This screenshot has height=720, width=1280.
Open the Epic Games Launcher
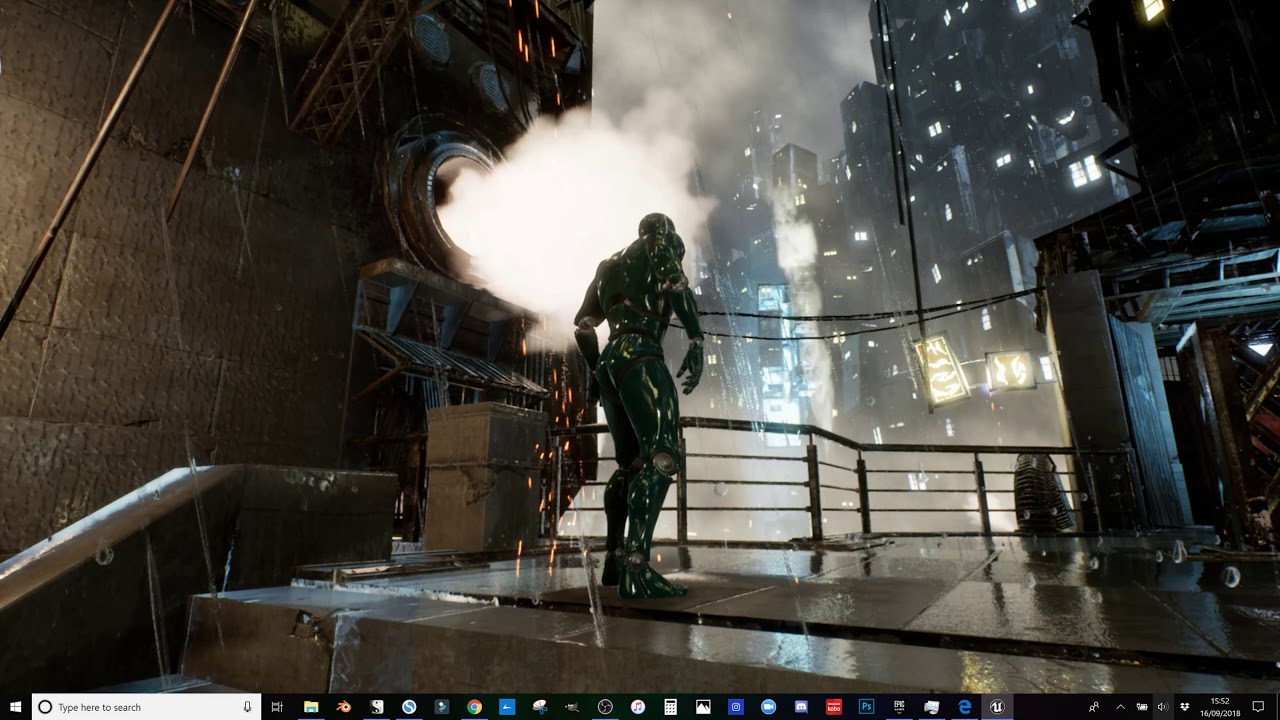tap(899, 707)
